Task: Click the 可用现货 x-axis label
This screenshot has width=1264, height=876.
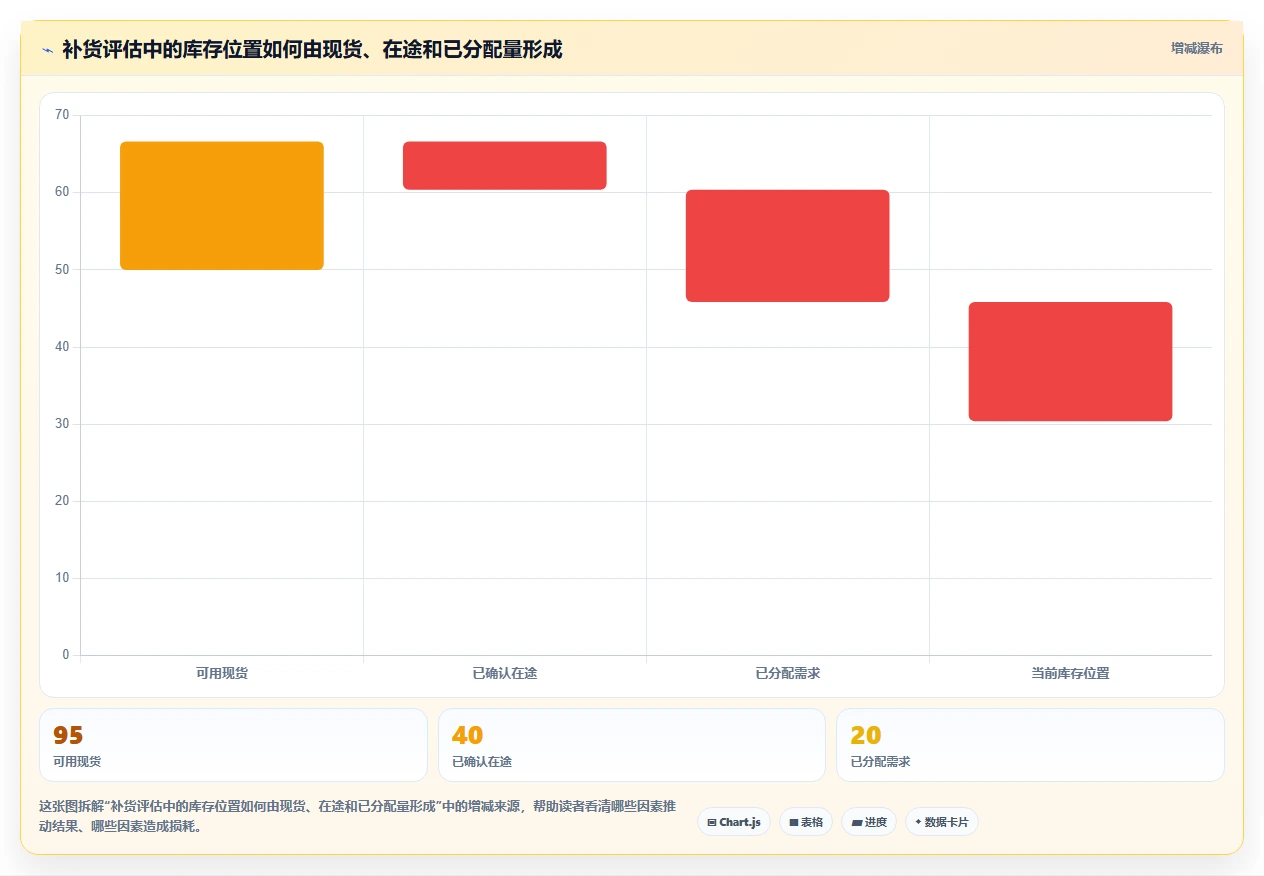Action: 222,673
